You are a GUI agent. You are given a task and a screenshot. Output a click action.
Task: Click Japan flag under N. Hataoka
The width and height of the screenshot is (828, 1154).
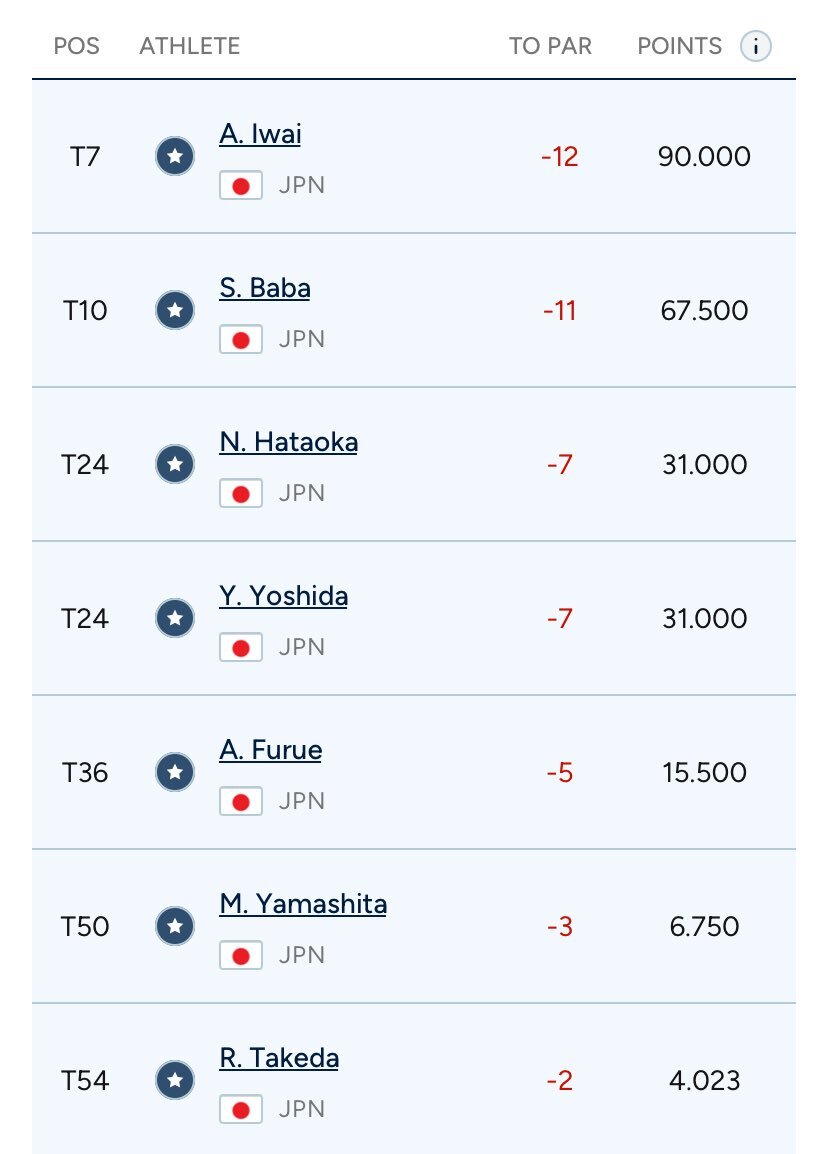241,493
